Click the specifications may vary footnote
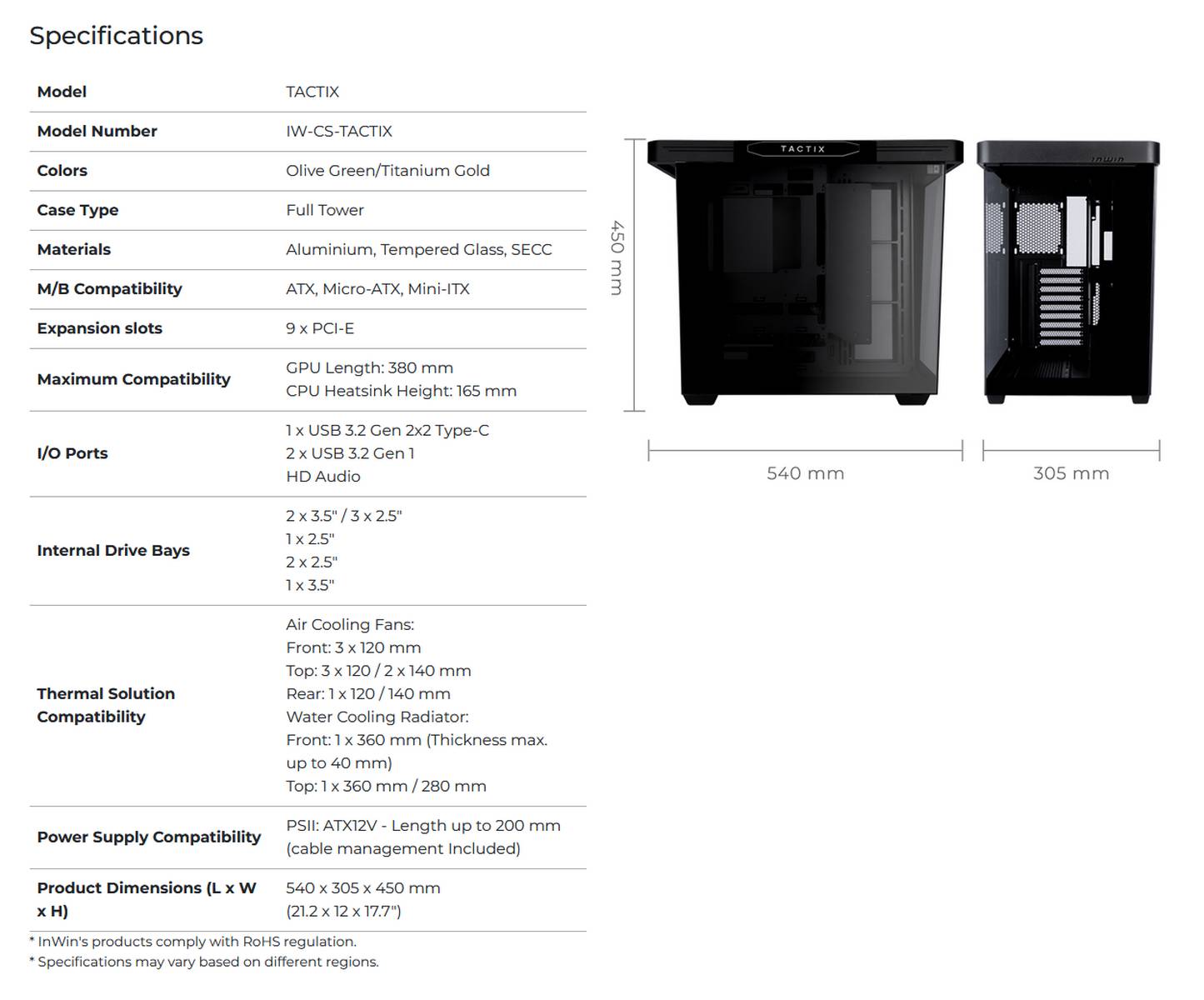The width and height of the screenshot is (1204, 1000). [x=203, y=962]
